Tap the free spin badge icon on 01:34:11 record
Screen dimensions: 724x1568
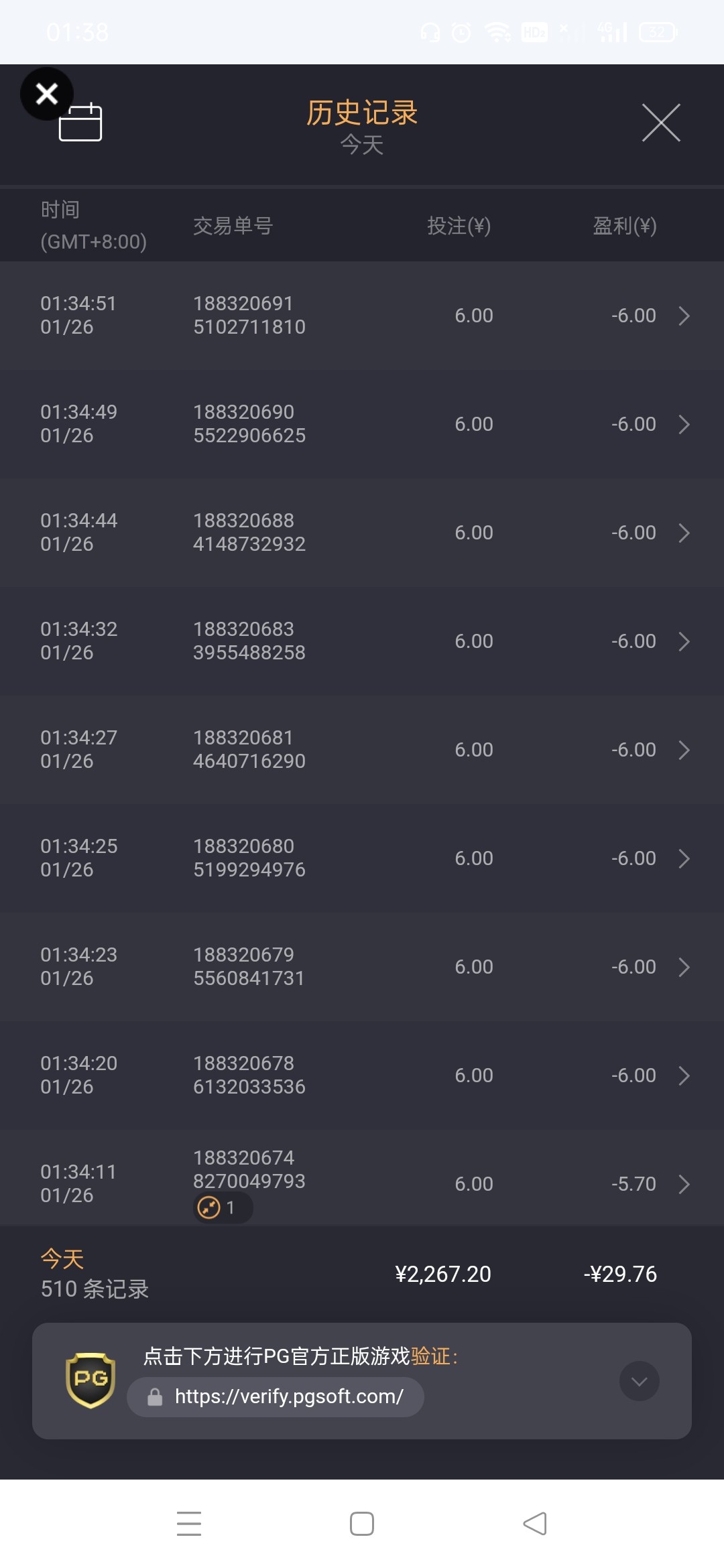point(209,1207)
